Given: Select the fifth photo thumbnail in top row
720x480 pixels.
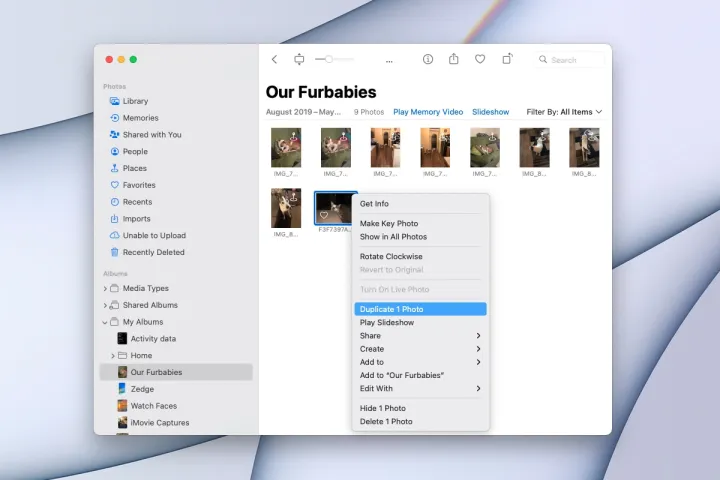Looking at the screenshot, I should pos(485,147).
